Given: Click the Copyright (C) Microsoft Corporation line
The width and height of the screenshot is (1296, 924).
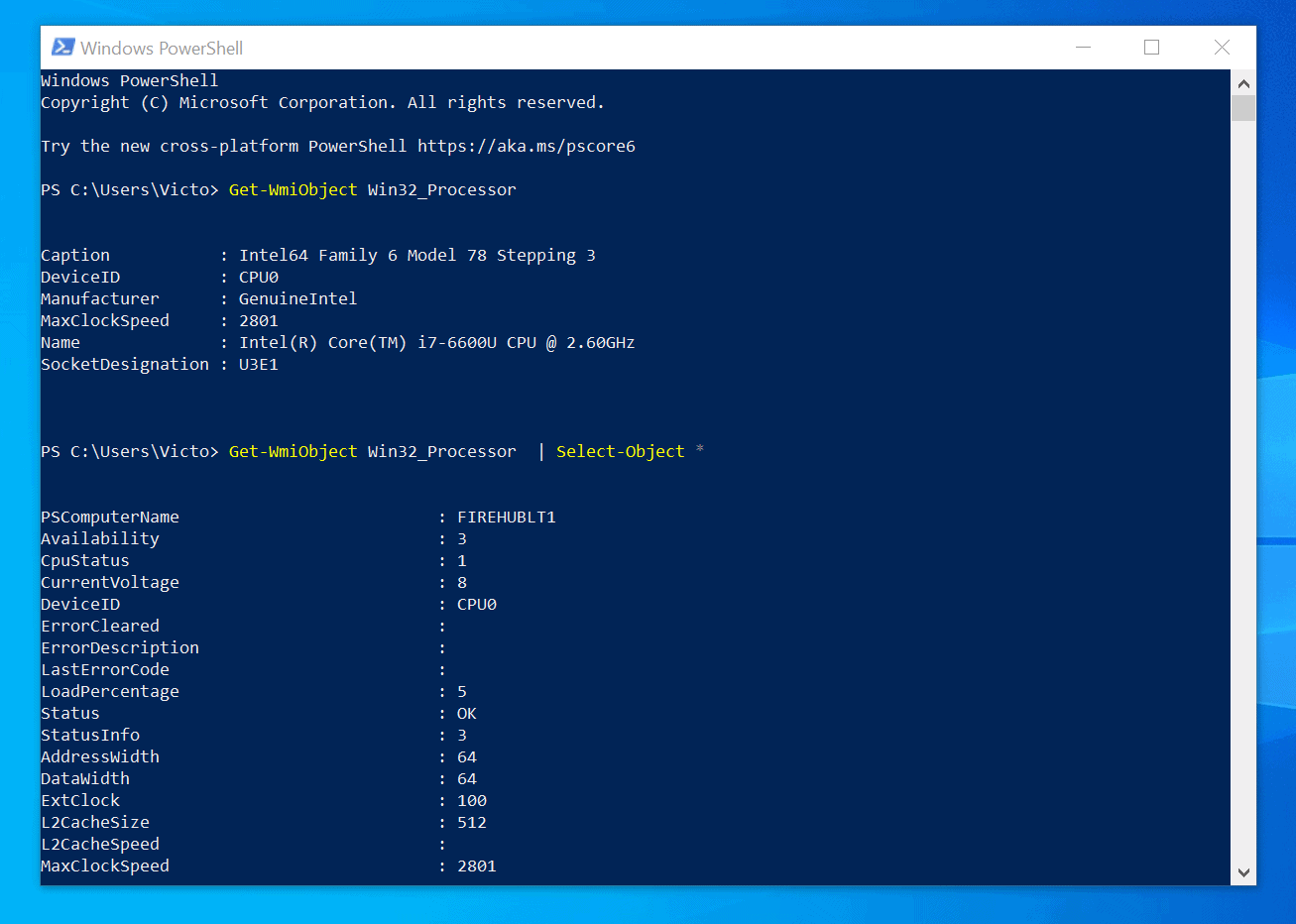Looking at the screenshot, I should (322, 103).
